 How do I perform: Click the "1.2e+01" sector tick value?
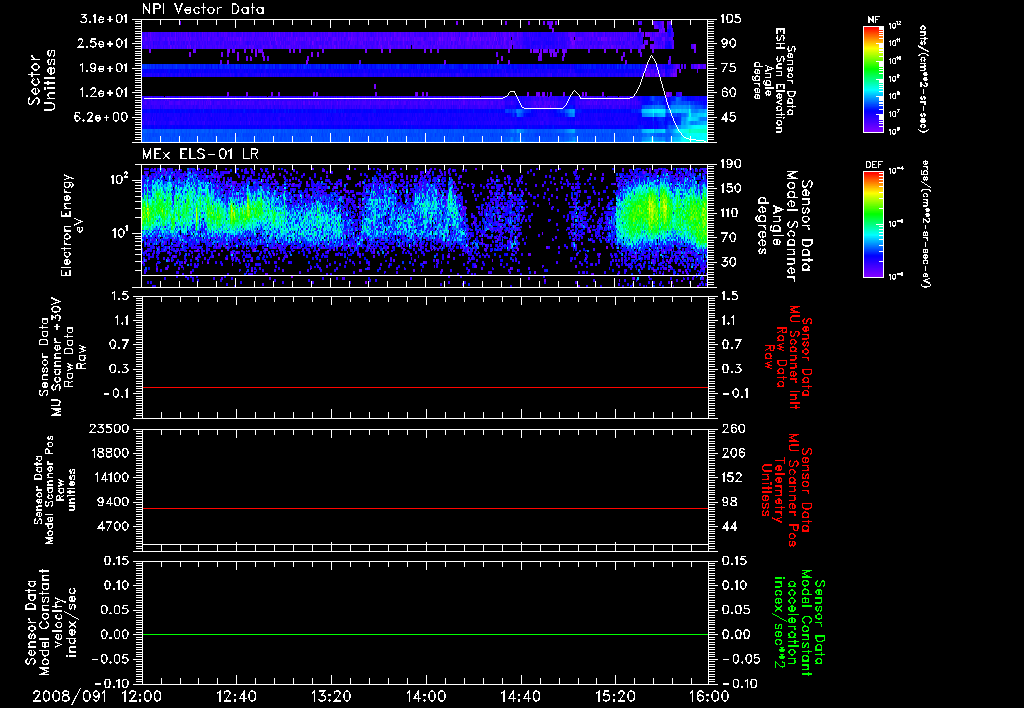tap(104, 93)
